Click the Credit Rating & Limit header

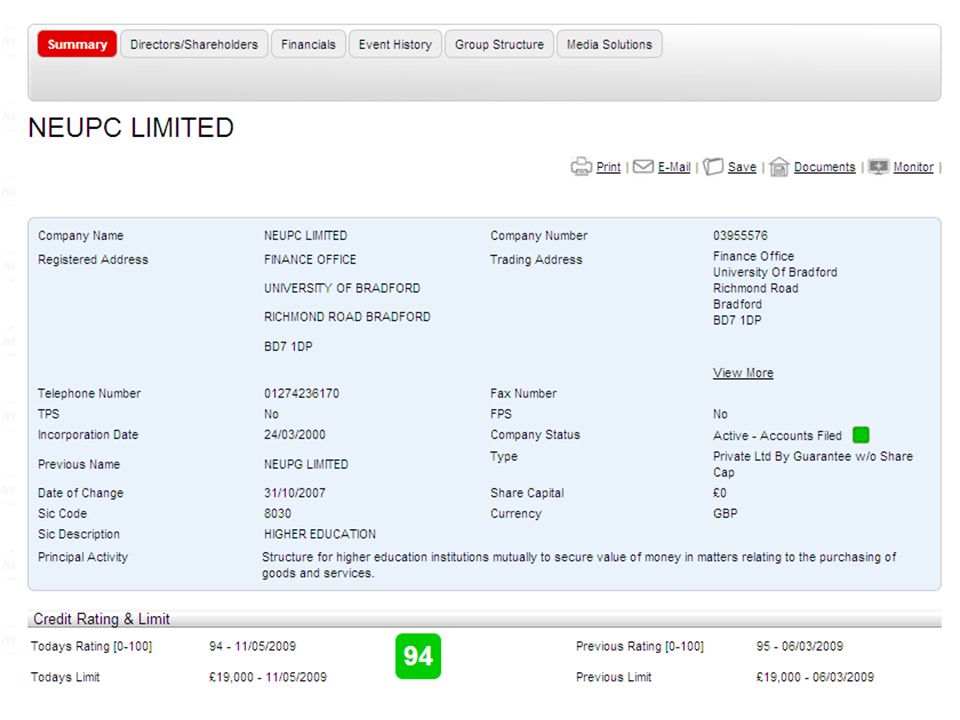(102, 619)
